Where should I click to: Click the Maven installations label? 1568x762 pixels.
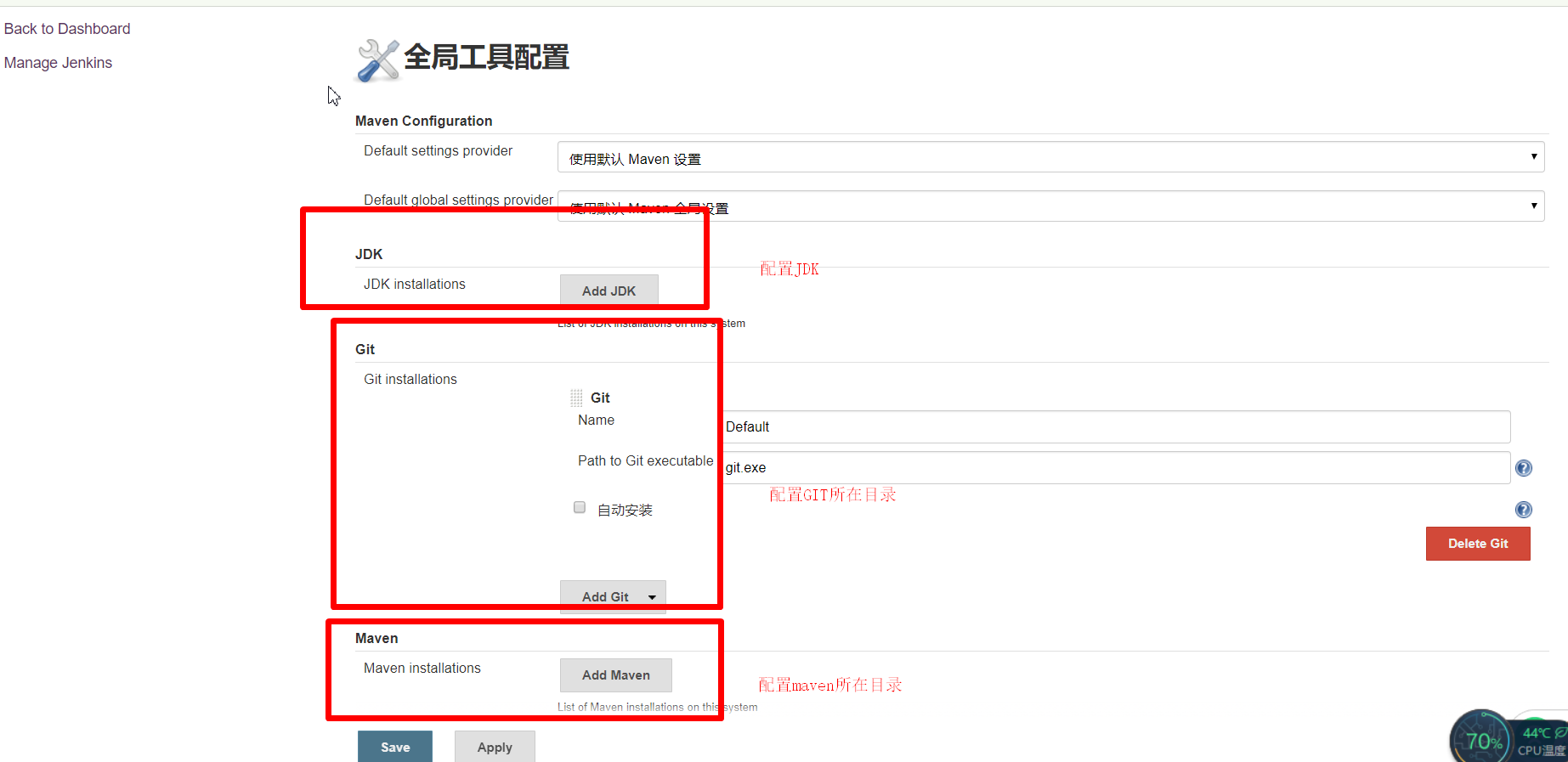422,668
